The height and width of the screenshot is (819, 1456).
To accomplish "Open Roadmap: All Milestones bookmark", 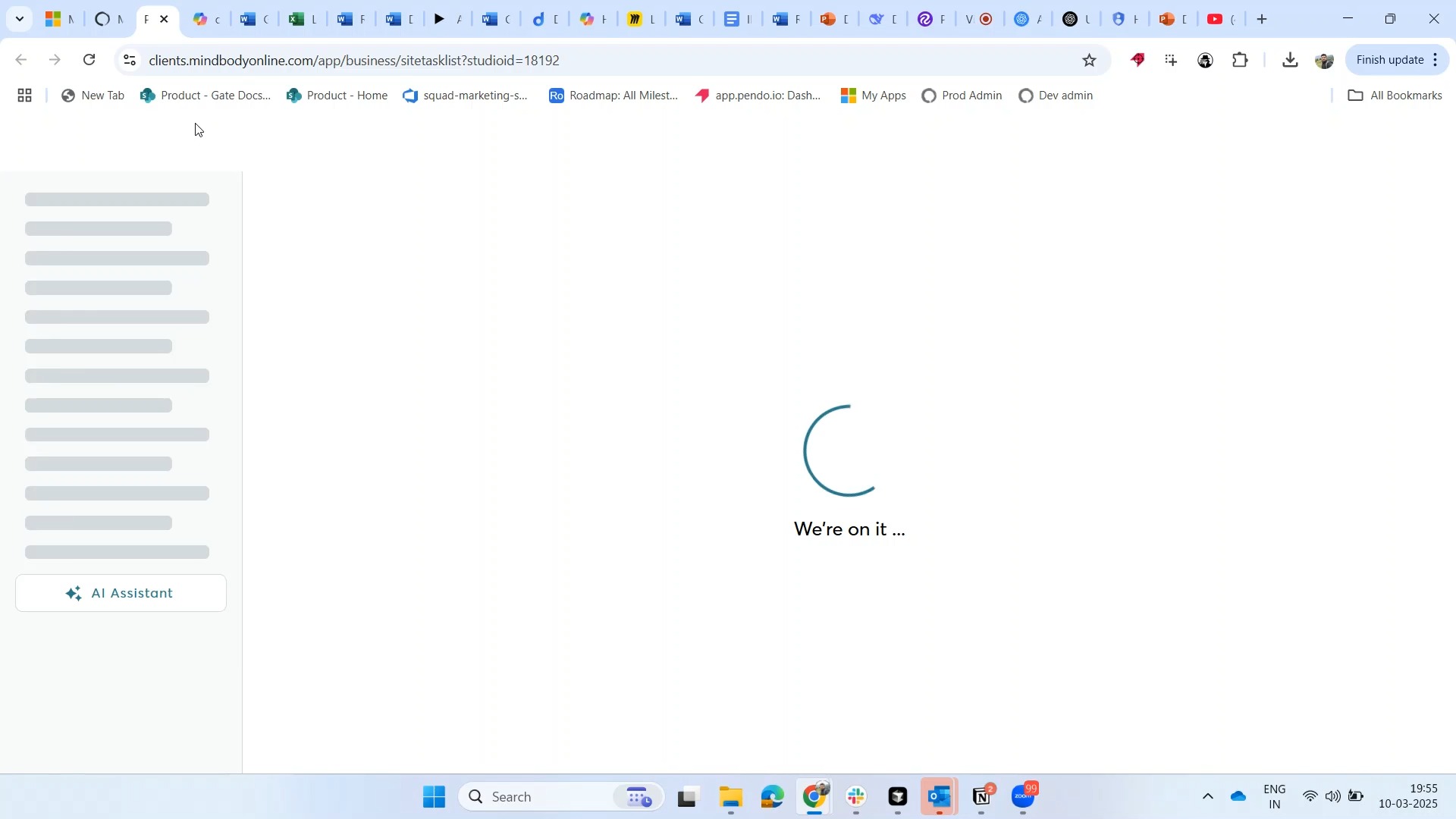I will point(613,96).
